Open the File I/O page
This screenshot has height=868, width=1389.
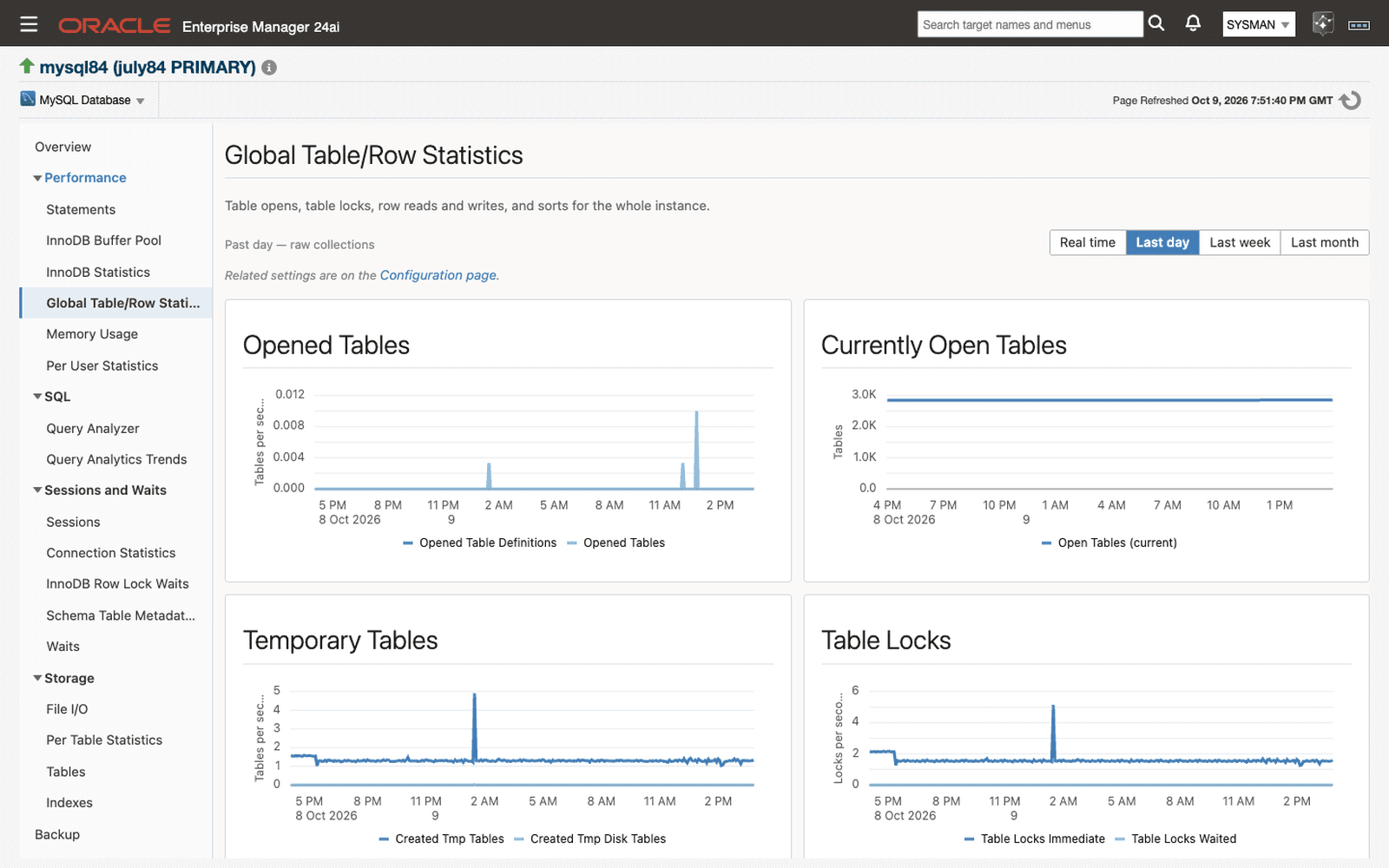[67, 709]
